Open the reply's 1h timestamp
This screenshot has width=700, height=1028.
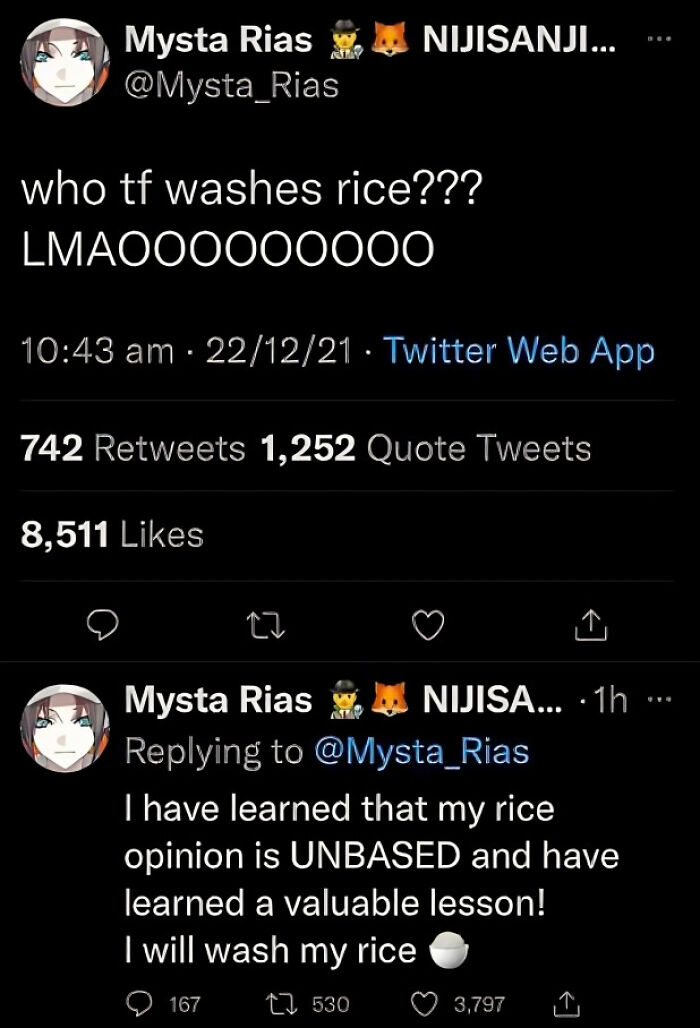point(612,700)
